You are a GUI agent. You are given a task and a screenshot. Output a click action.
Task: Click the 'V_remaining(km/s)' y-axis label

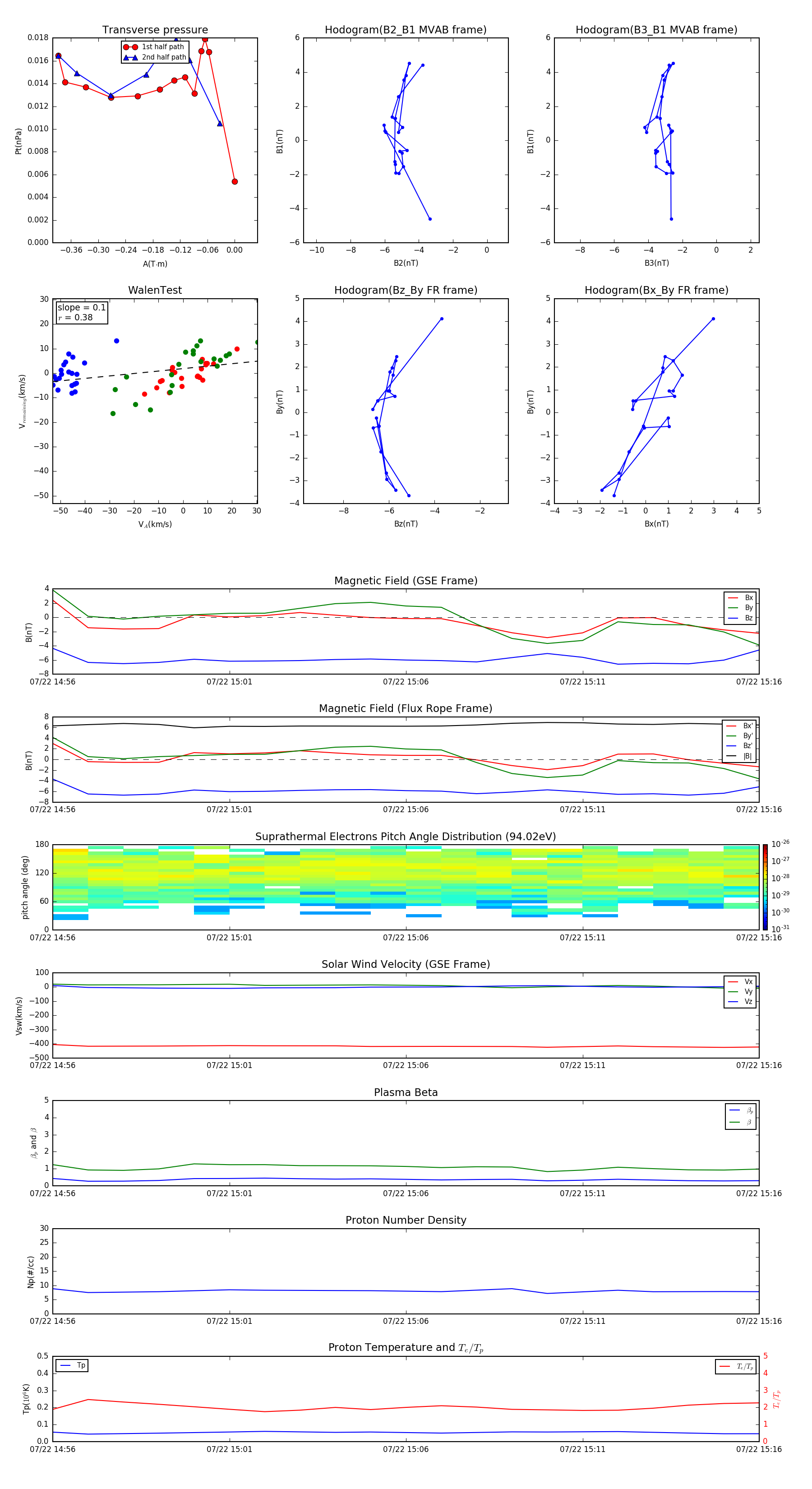[22, 401]
